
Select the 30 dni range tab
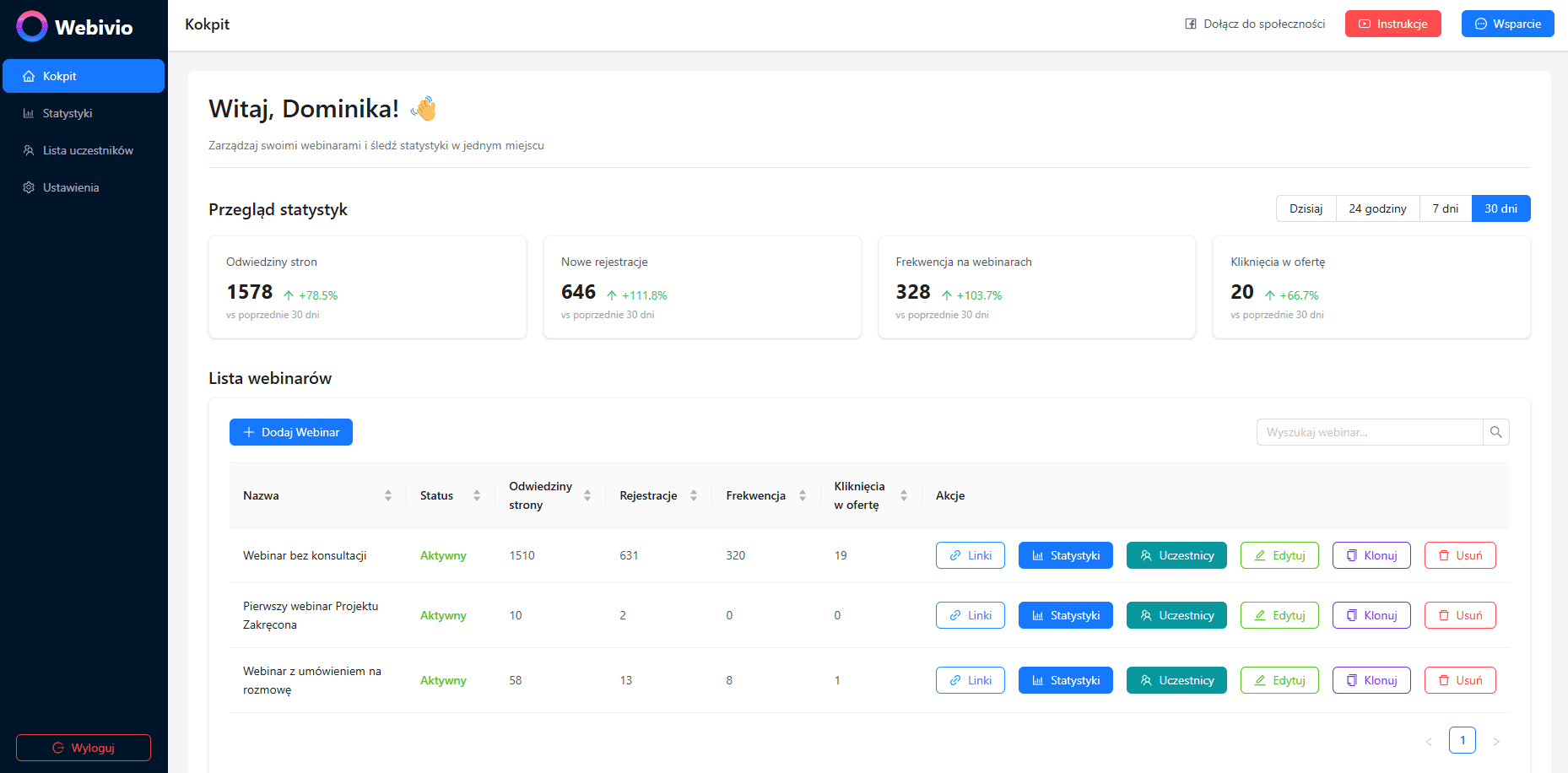[x=1500, y=208]
